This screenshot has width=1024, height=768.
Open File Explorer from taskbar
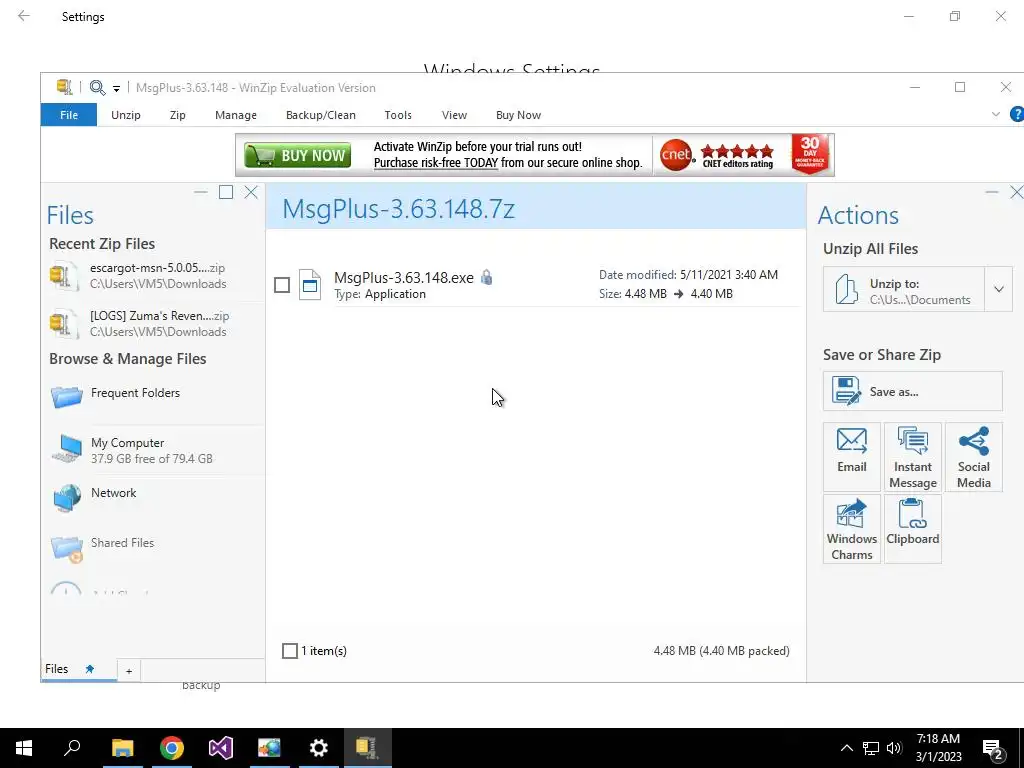pos(122,748)
